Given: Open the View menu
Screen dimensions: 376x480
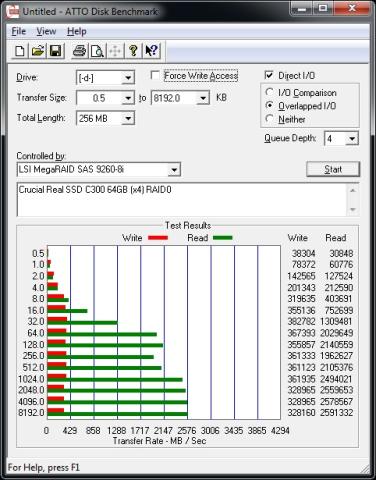Looking at the screenshot, I should click(x=46, y=31).
